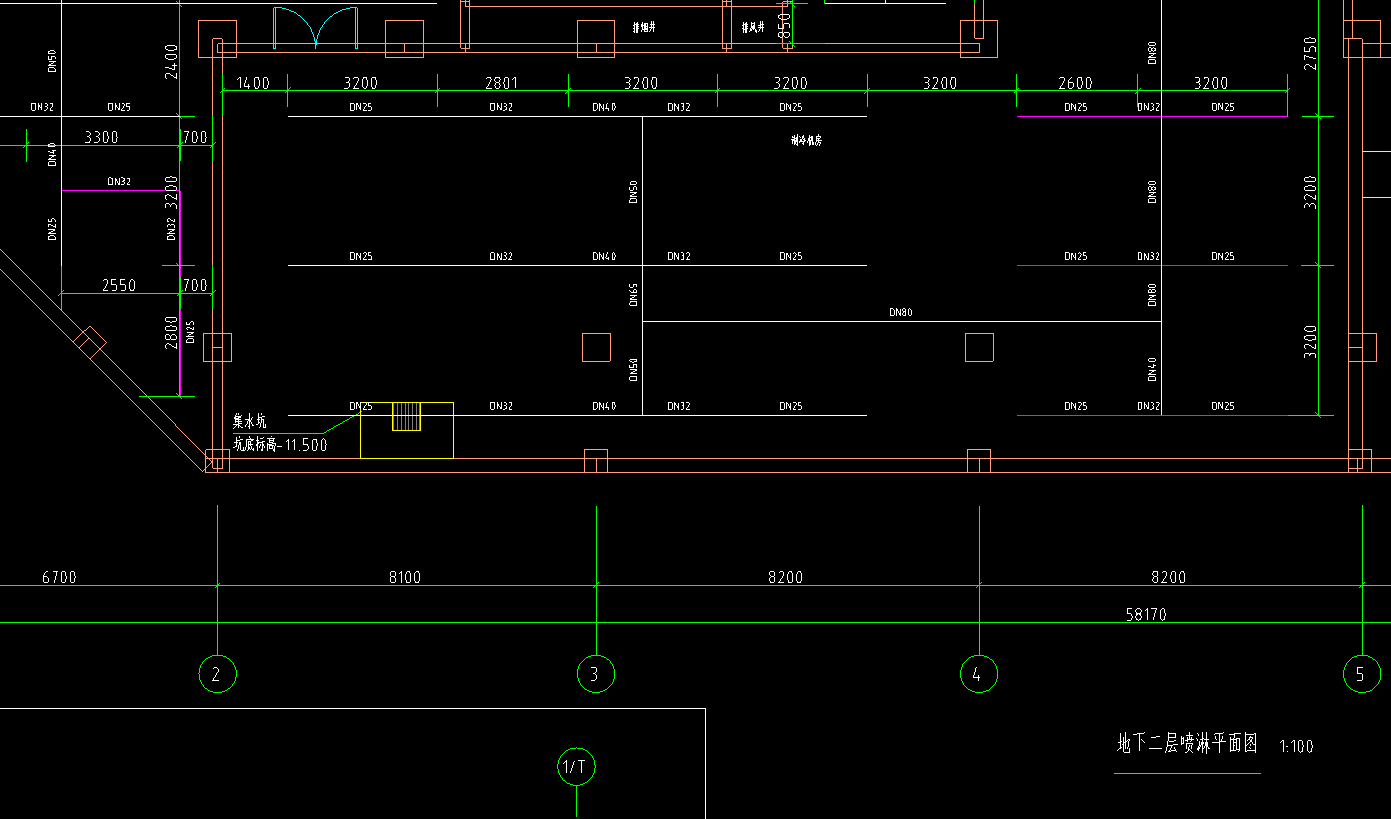This screenshot has height=819, width=1391.
Task: Select dimension text 2550
Action: point(119,285)
